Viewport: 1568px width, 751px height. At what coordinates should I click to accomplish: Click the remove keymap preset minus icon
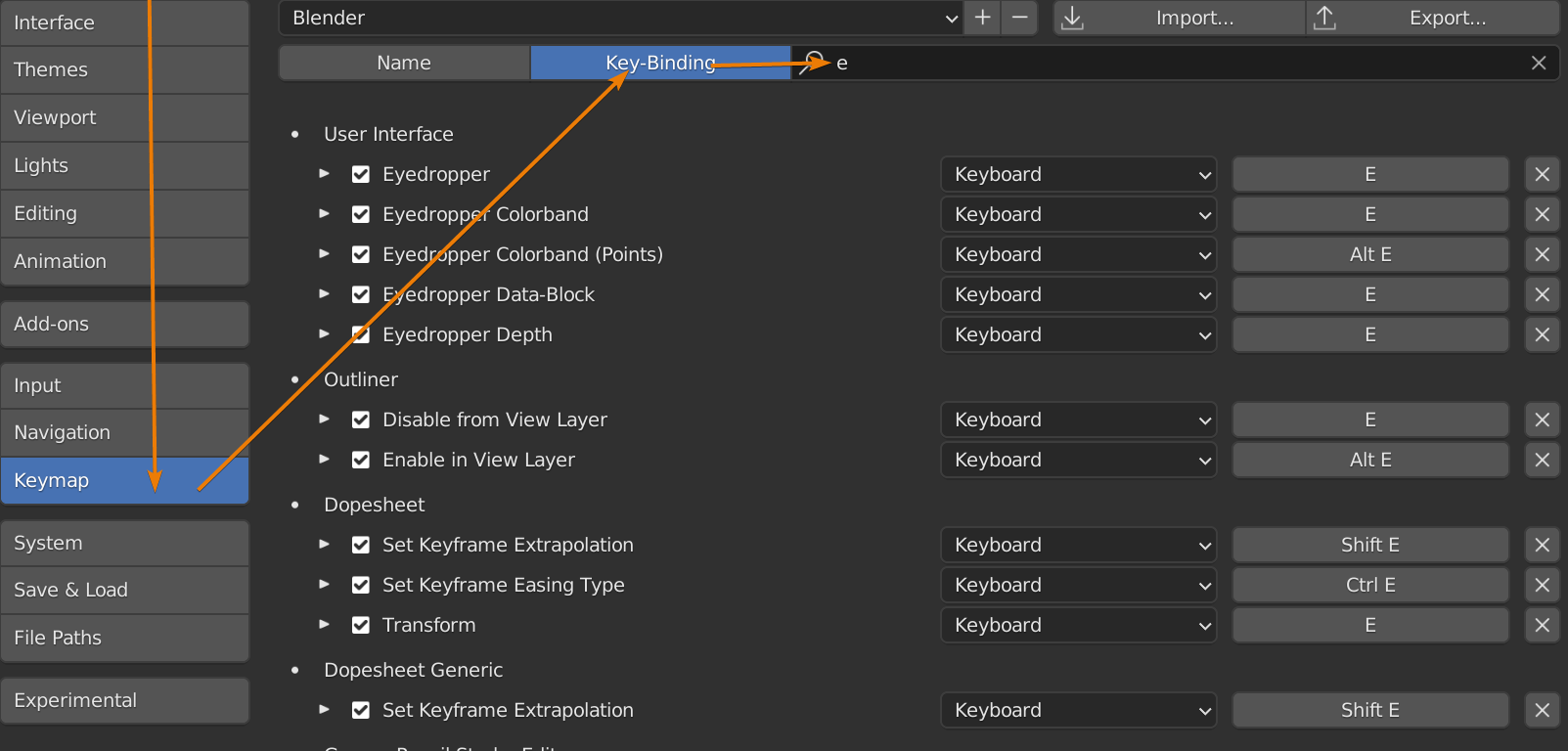point(1019,18)
